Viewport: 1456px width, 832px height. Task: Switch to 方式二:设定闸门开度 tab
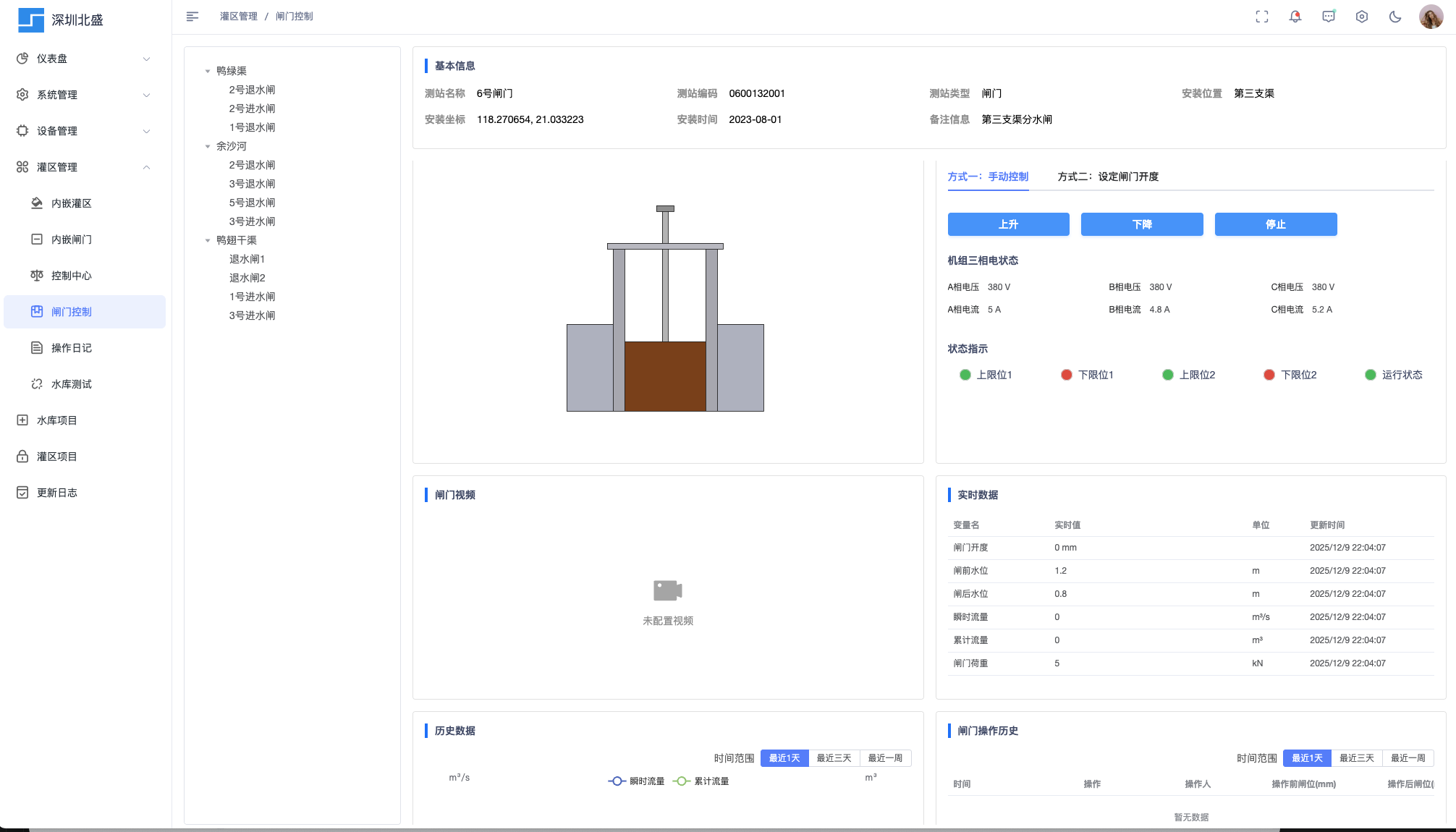[x=1108, y=177]
